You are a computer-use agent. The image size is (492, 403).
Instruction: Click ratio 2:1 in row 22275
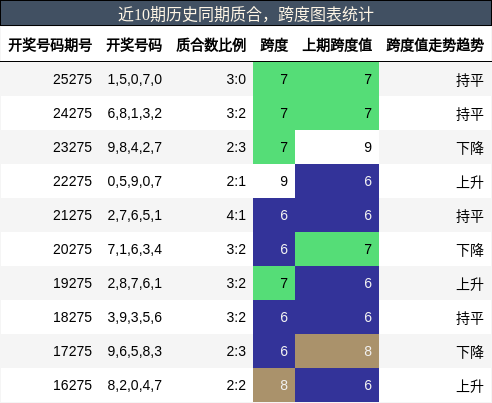point(236,181)
